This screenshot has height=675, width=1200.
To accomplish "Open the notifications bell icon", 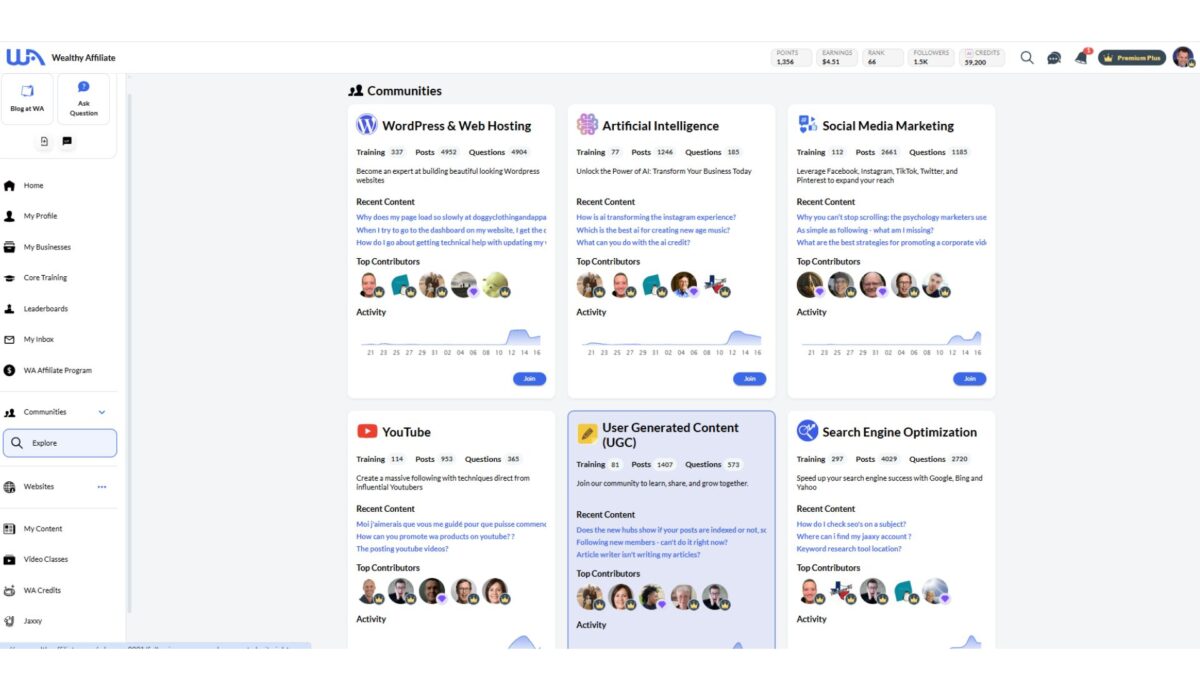I will (1081, 58).
